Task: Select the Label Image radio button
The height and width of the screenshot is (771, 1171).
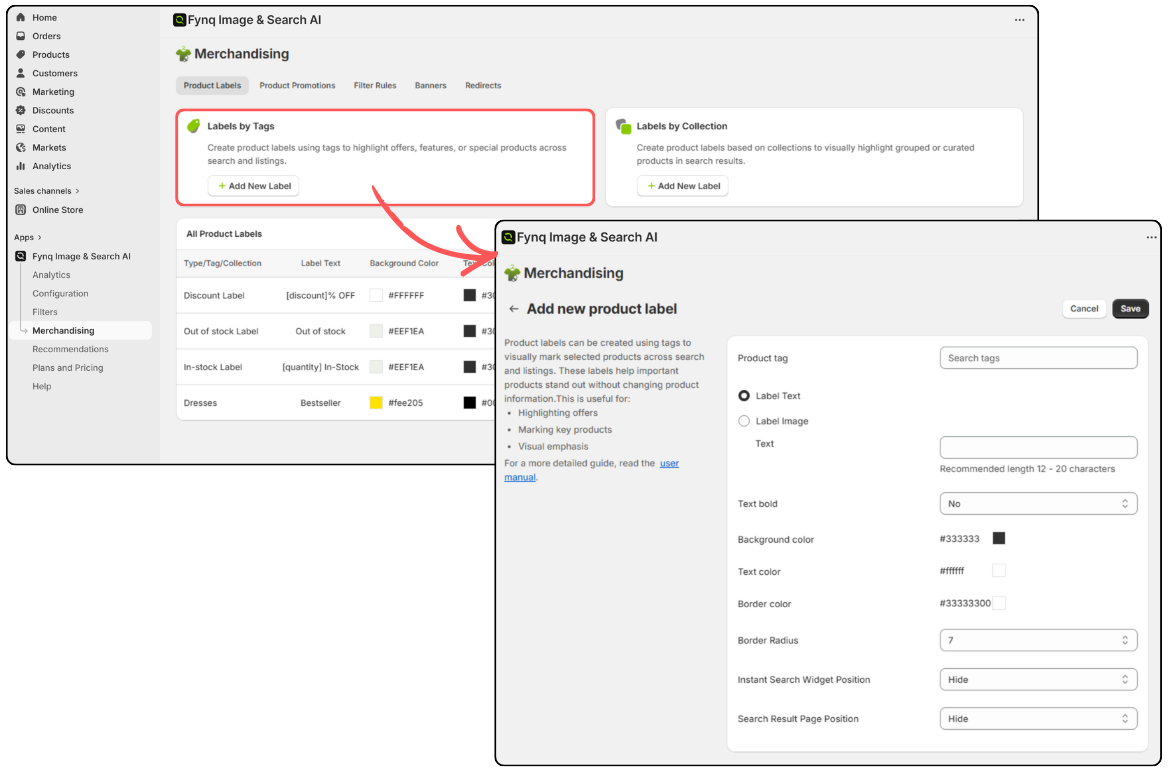Action: pyautogui.click(x=744, y=421)
